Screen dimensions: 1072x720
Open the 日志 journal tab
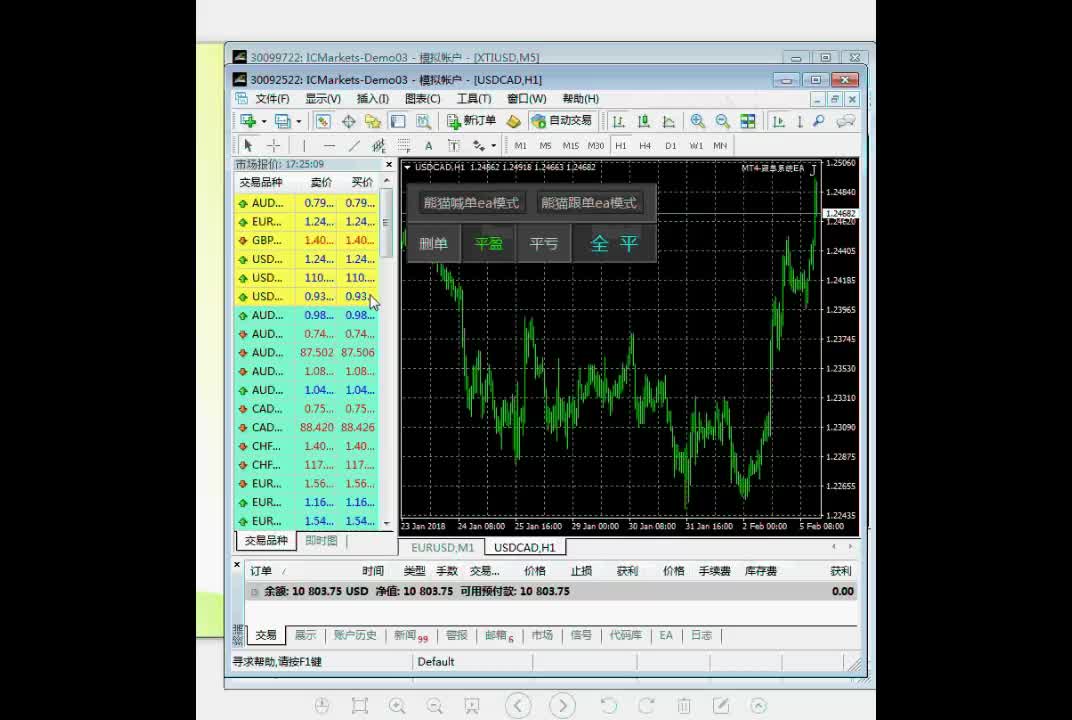click(x=701, y=635)
